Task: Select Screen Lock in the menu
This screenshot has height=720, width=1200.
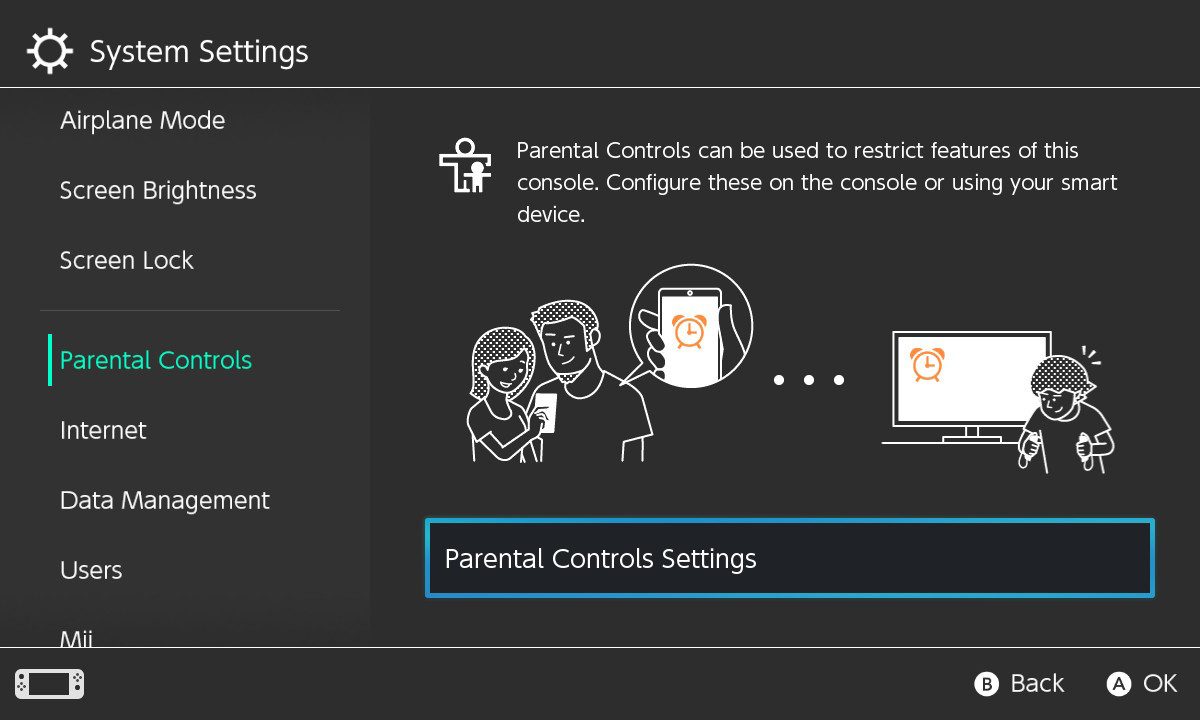Action: click(x=127, y=260)
